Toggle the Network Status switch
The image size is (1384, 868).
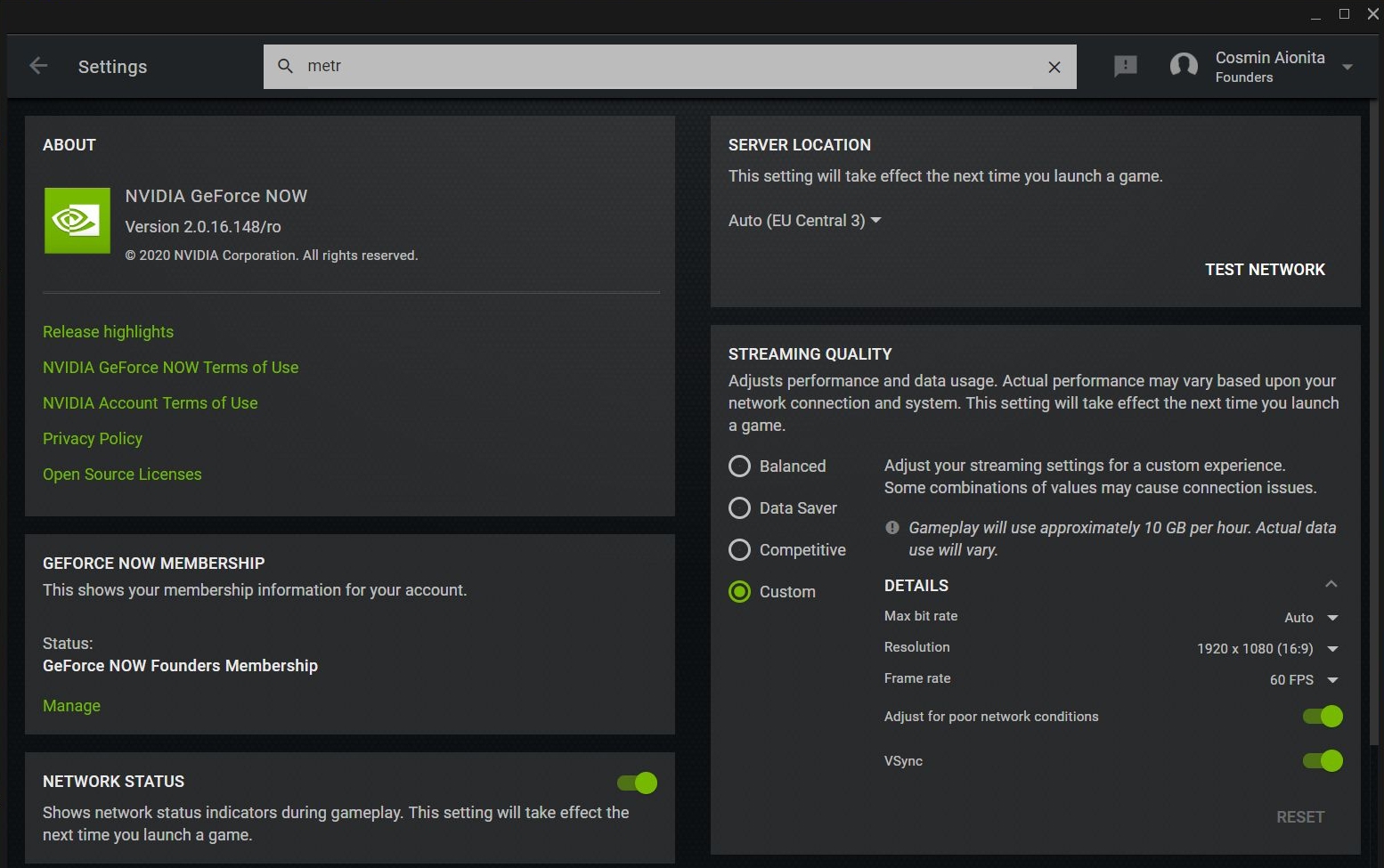coord(638,783)
